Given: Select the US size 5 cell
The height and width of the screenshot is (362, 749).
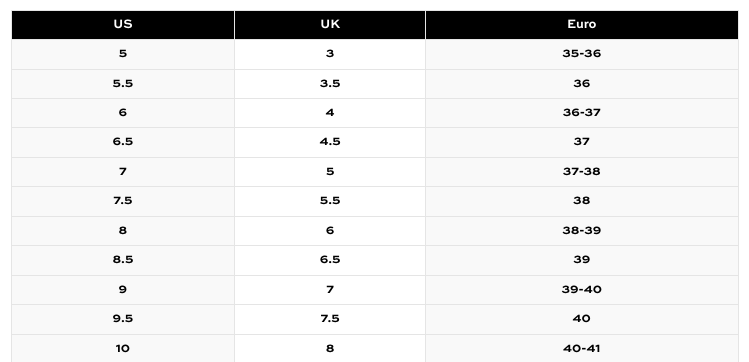Looking at the screenshot, I should point(123,54).
